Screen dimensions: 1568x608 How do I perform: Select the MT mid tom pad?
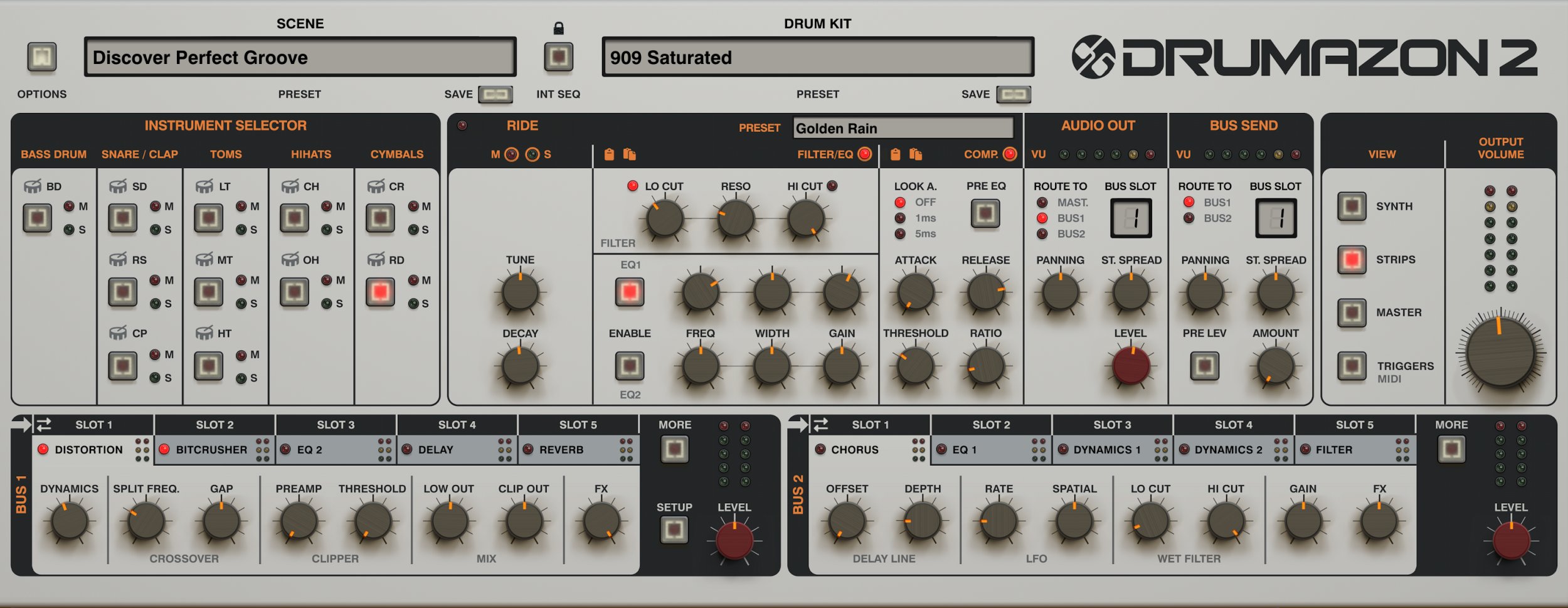pyautogui.click(x=208, y=292)
